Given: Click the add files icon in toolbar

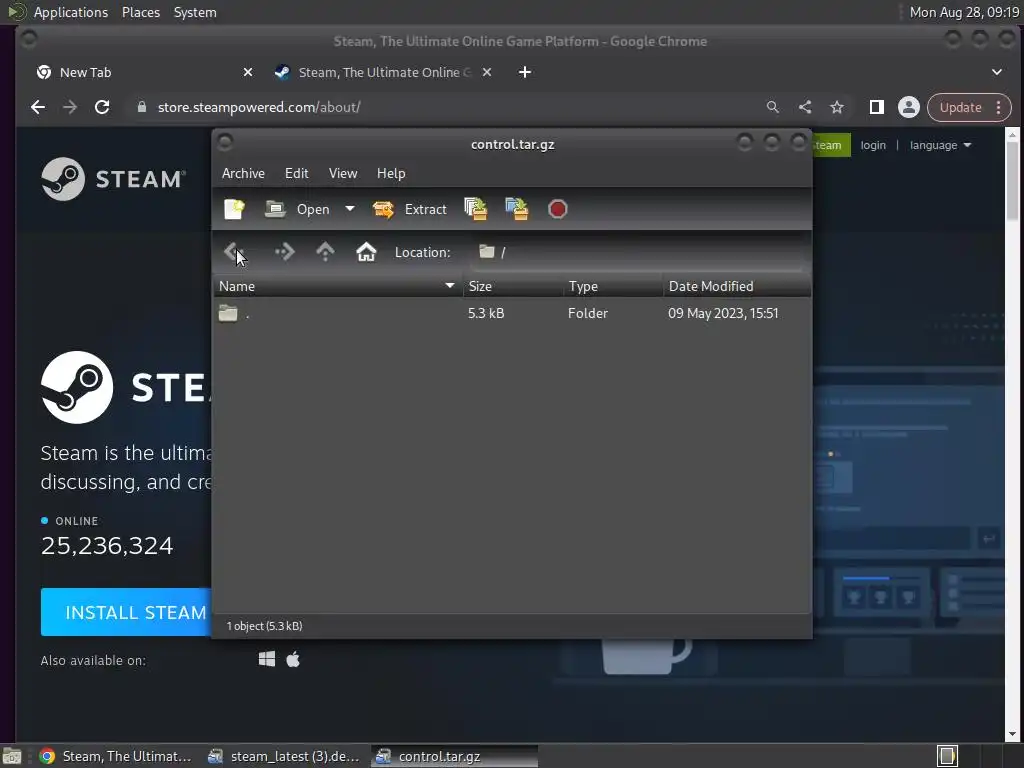Looking at the screenshot, I should pos(475,209).
